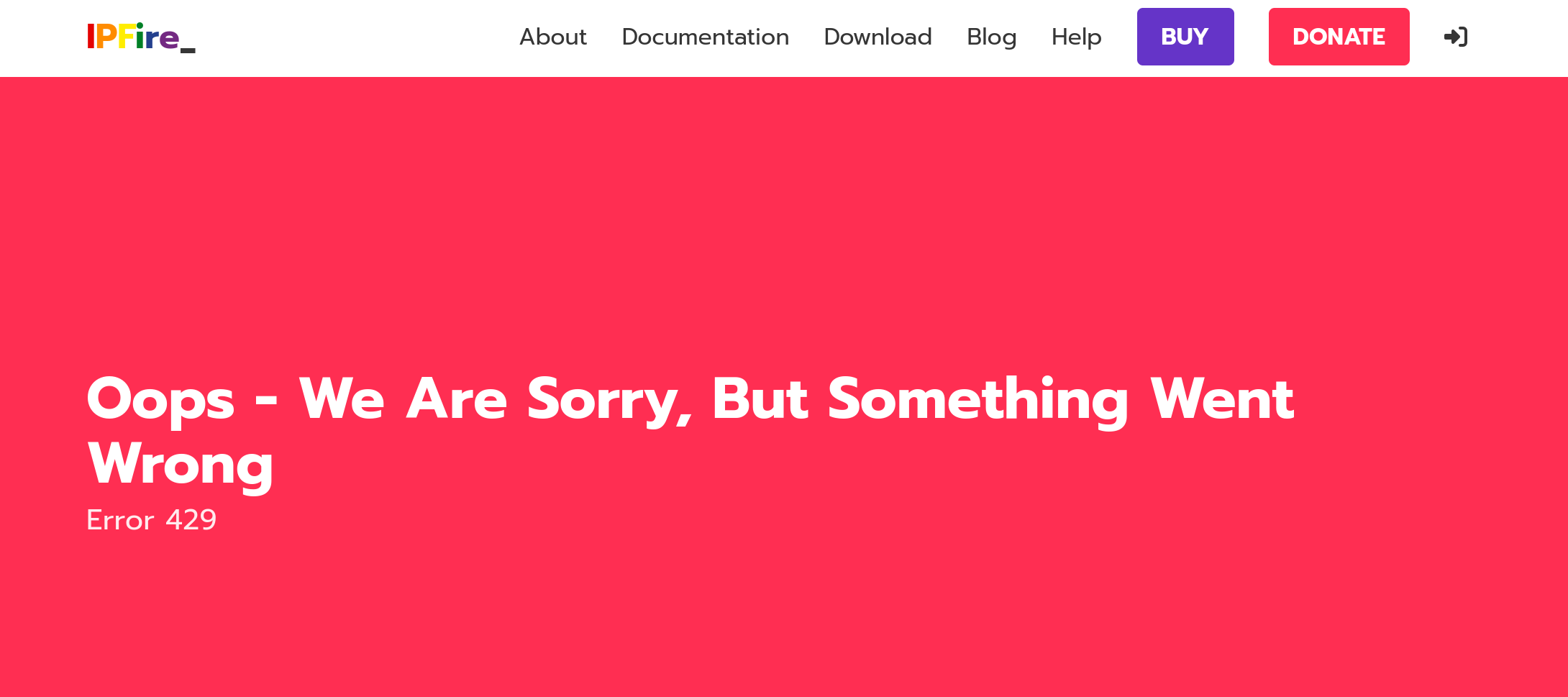
Task: Go to the Documentation section
Action: (705, 37)
